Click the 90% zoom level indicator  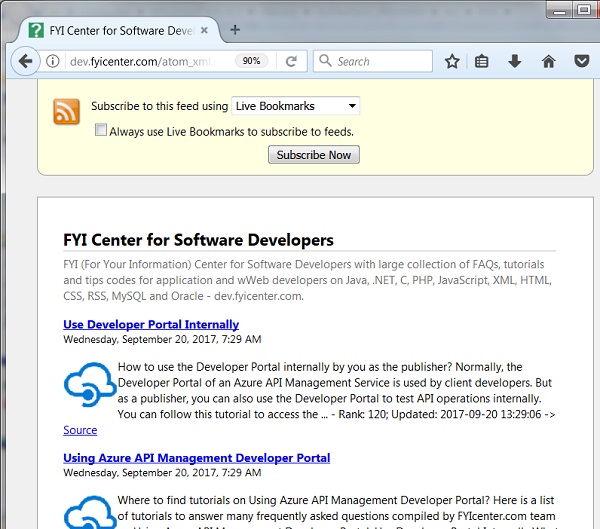pos(251,61)
